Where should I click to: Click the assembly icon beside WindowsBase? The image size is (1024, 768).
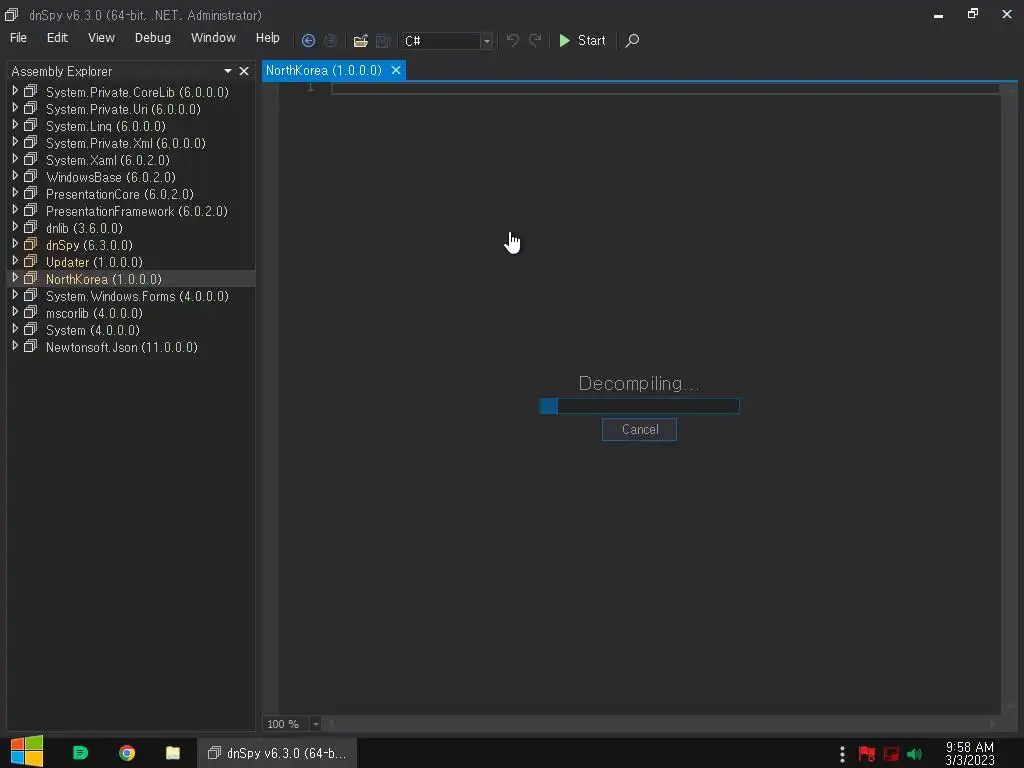pos(30,177)
